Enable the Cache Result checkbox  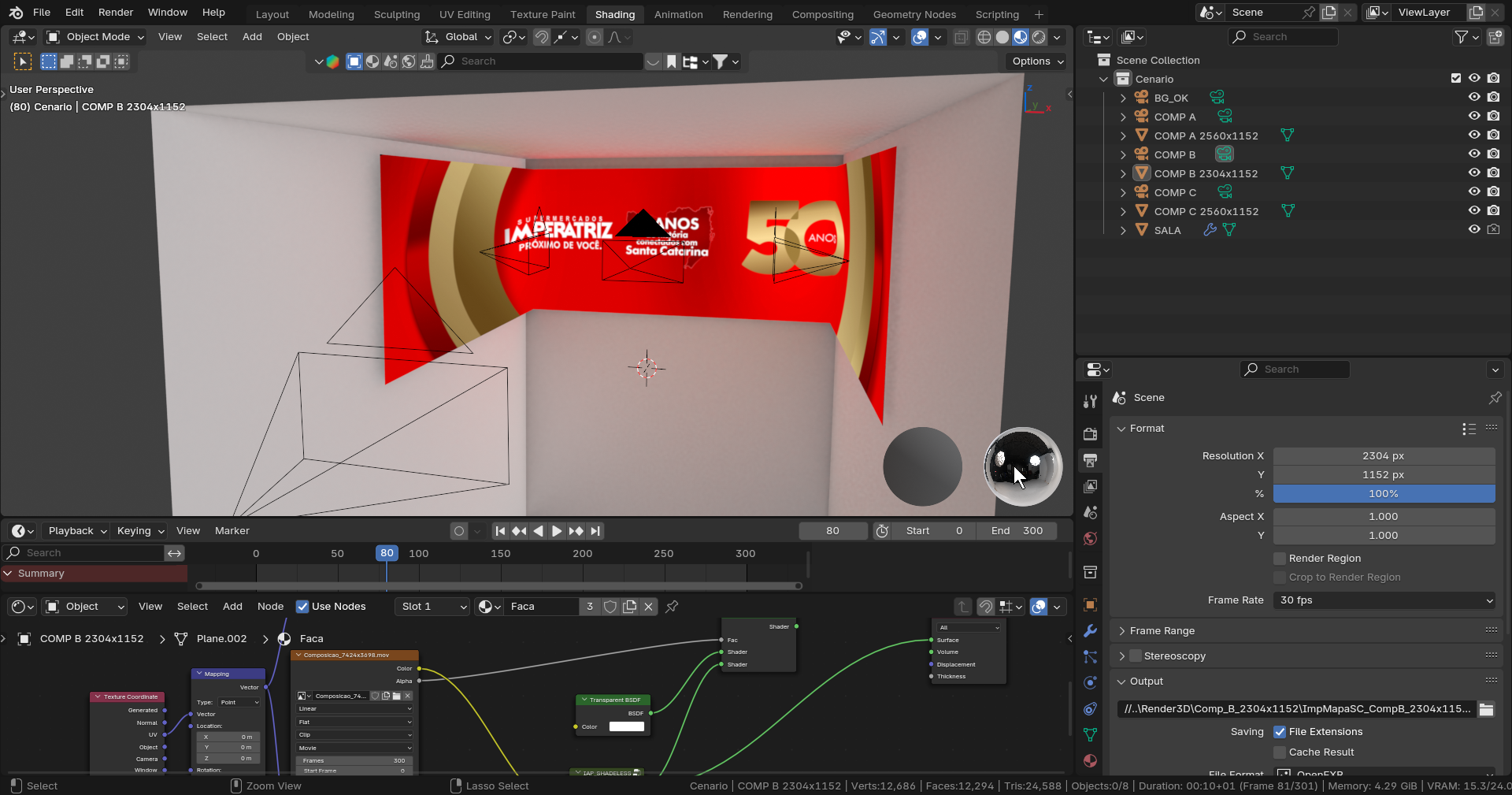(x=1280, y=752)
